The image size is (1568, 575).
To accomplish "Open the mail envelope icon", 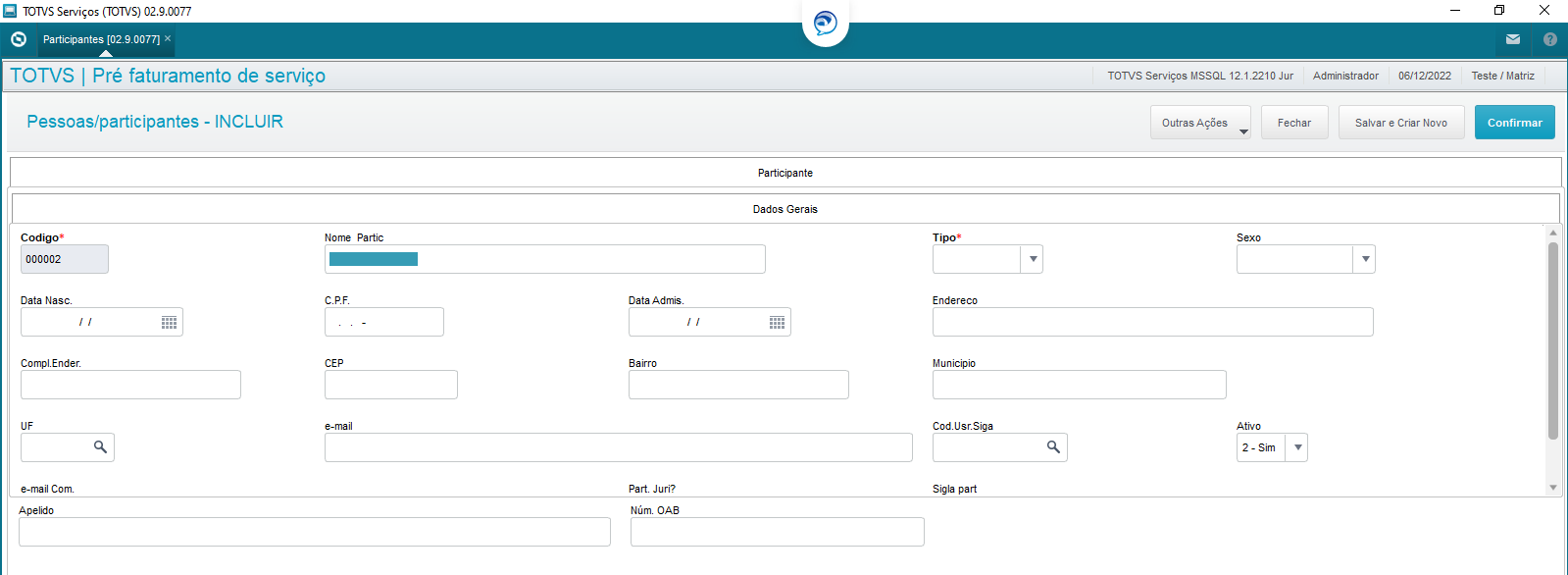I will (1513, 39).
